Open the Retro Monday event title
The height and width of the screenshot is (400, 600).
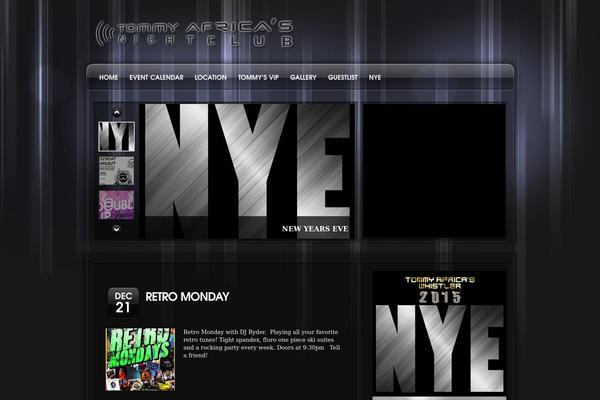[x=187, y=297]
